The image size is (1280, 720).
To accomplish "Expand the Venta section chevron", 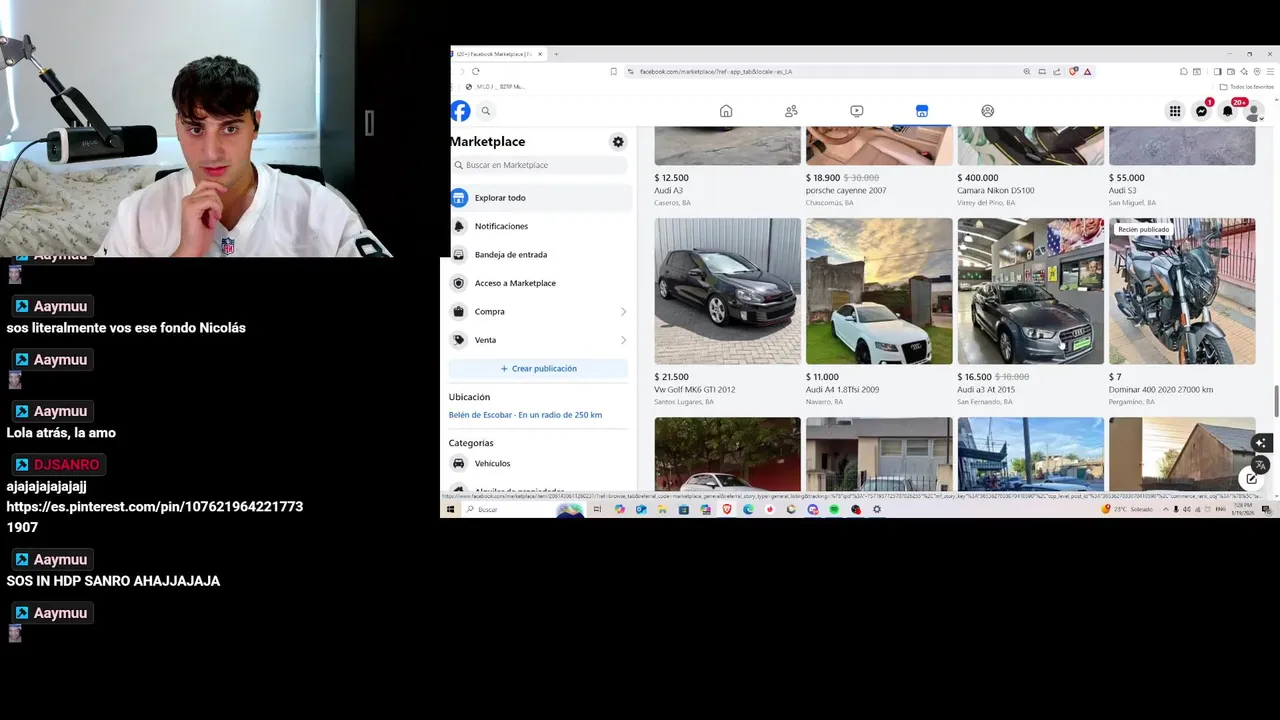I will 623,340.
